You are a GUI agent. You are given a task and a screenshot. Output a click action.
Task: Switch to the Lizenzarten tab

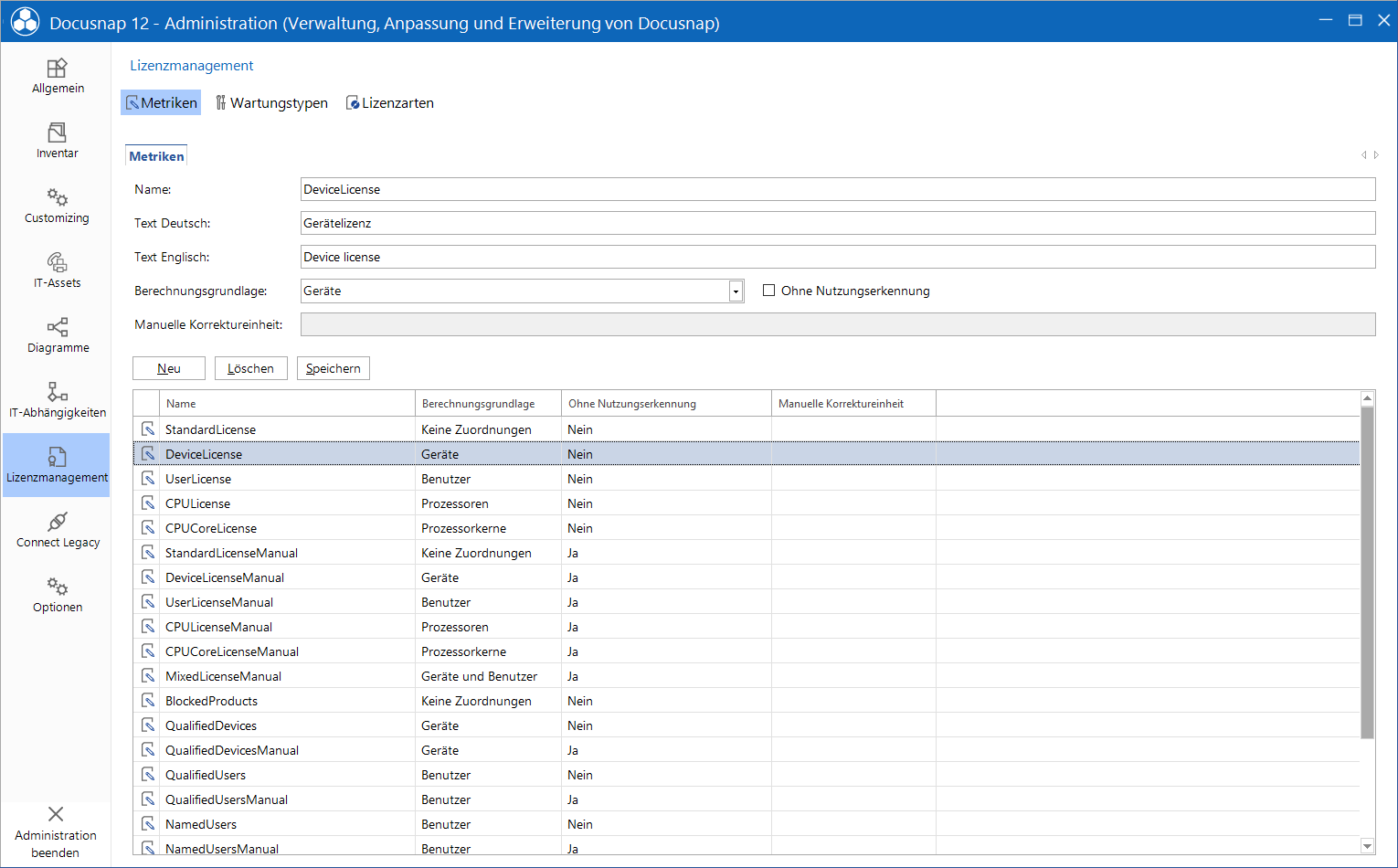point(389,102)
